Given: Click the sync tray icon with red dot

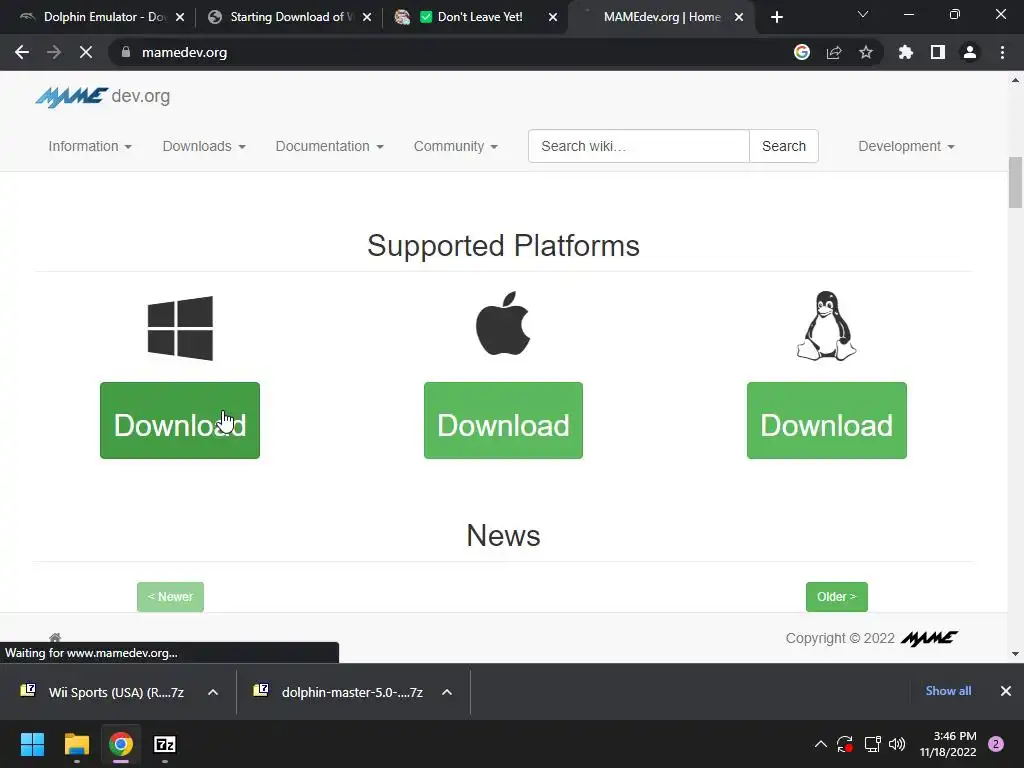Looking at the screenshot, I should (845, 744).
